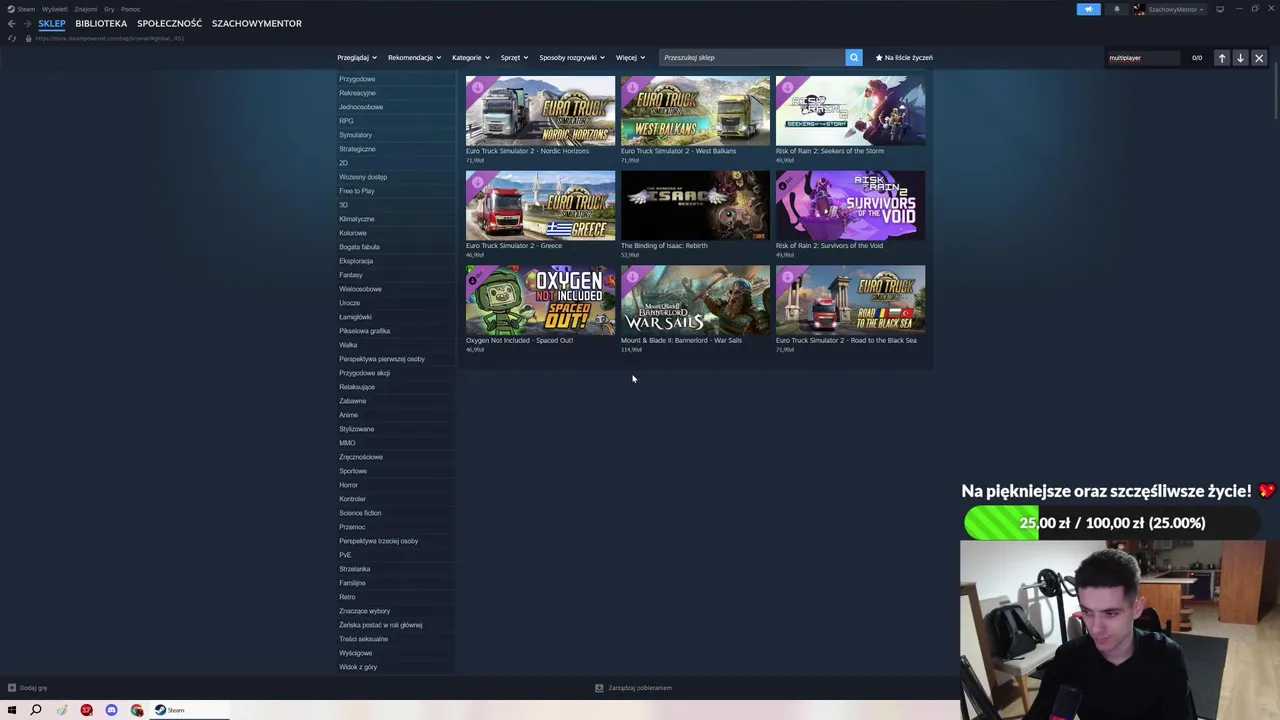Open the announcements megaphone icon

point(1089,9)
